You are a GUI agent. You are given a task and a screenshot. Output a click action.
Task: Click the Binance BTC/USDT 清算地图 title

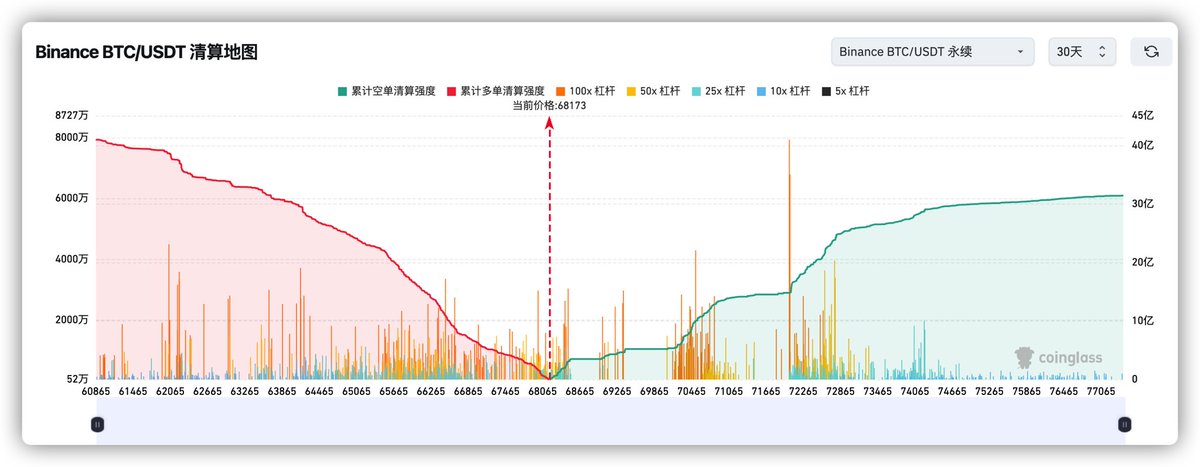coord(146,52)
